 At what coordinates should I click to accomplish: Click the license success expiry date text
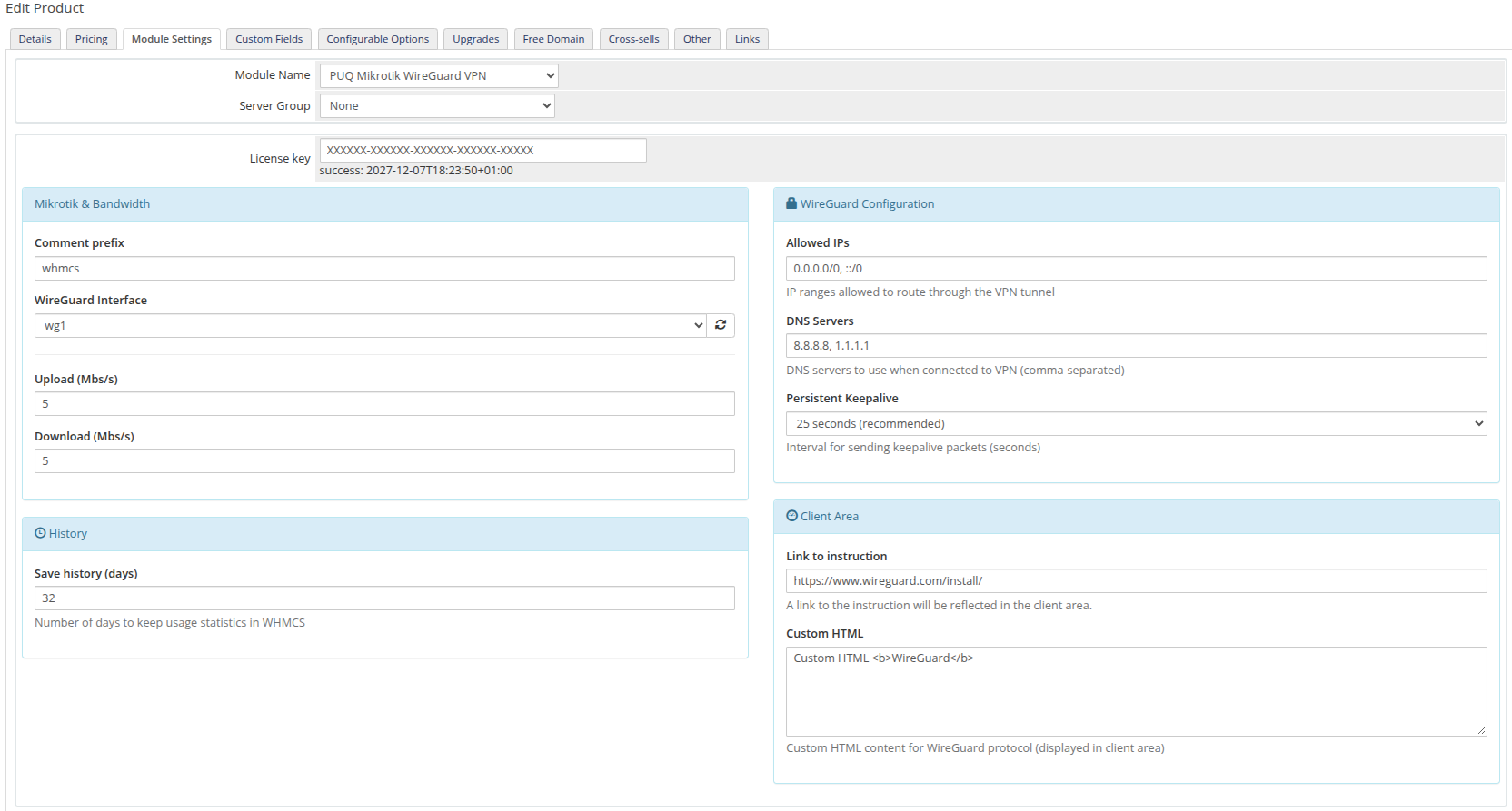416,170
